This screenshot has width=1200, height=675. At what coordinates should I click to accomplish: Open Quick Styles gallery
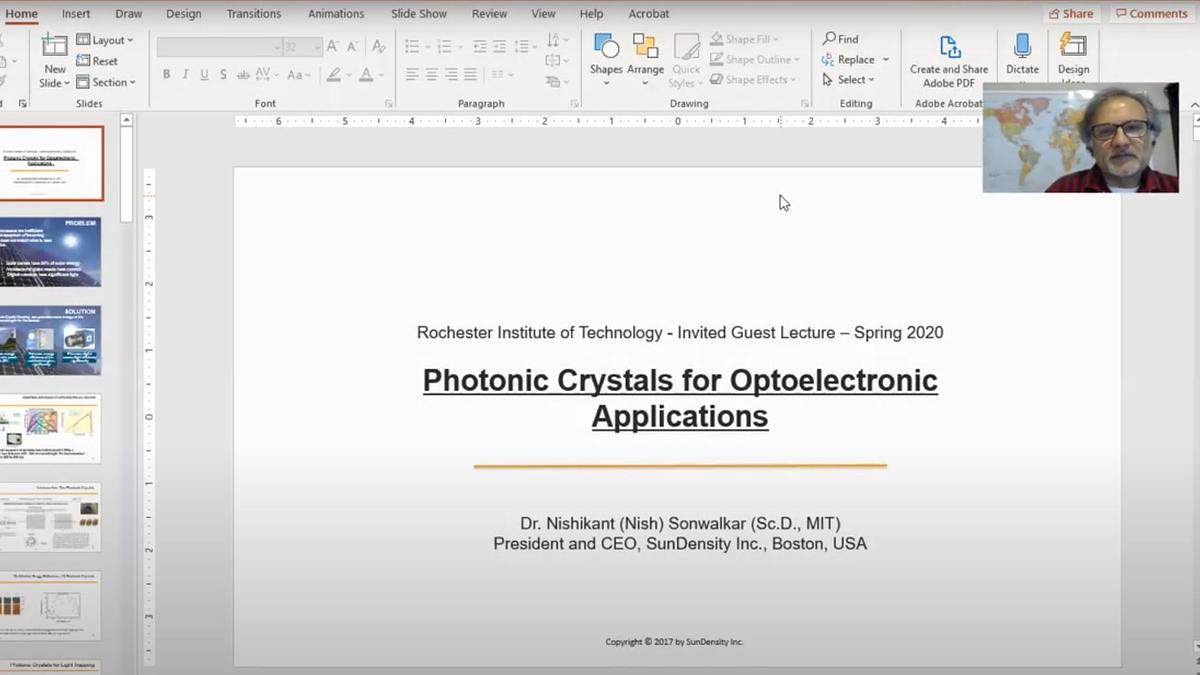686,60
